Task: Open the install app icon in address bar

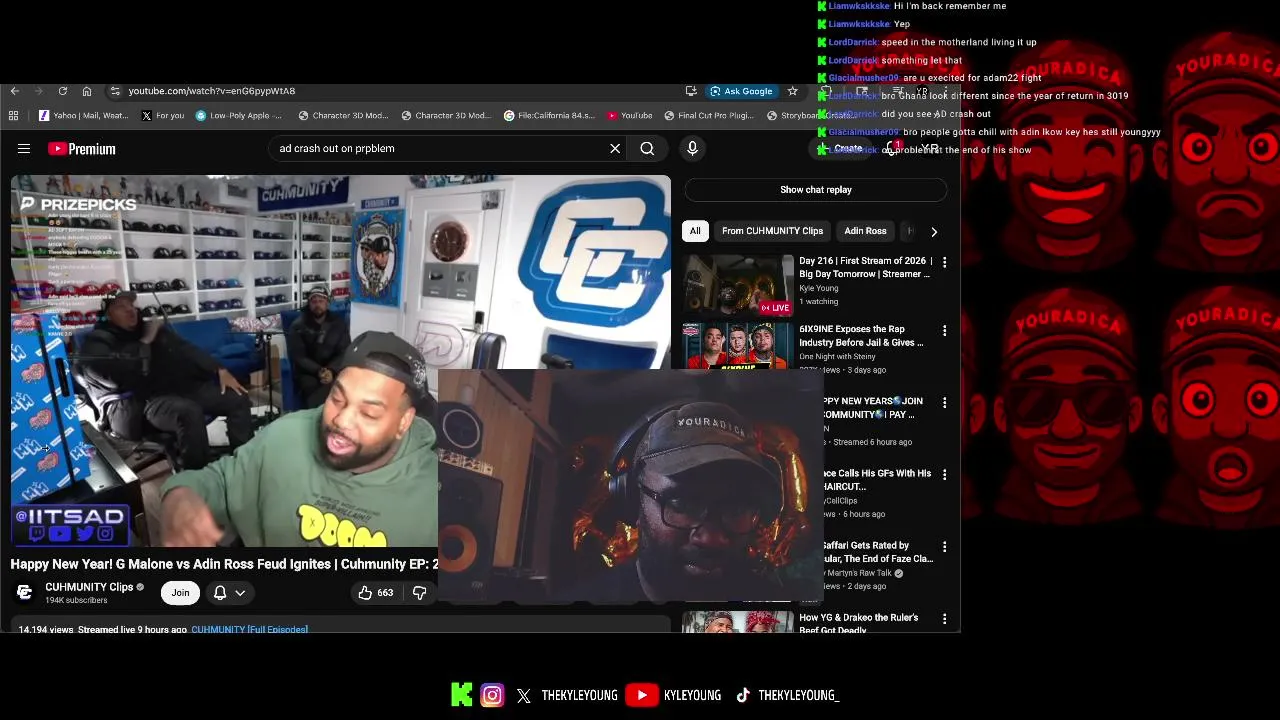Action: [x=691, y=91]
